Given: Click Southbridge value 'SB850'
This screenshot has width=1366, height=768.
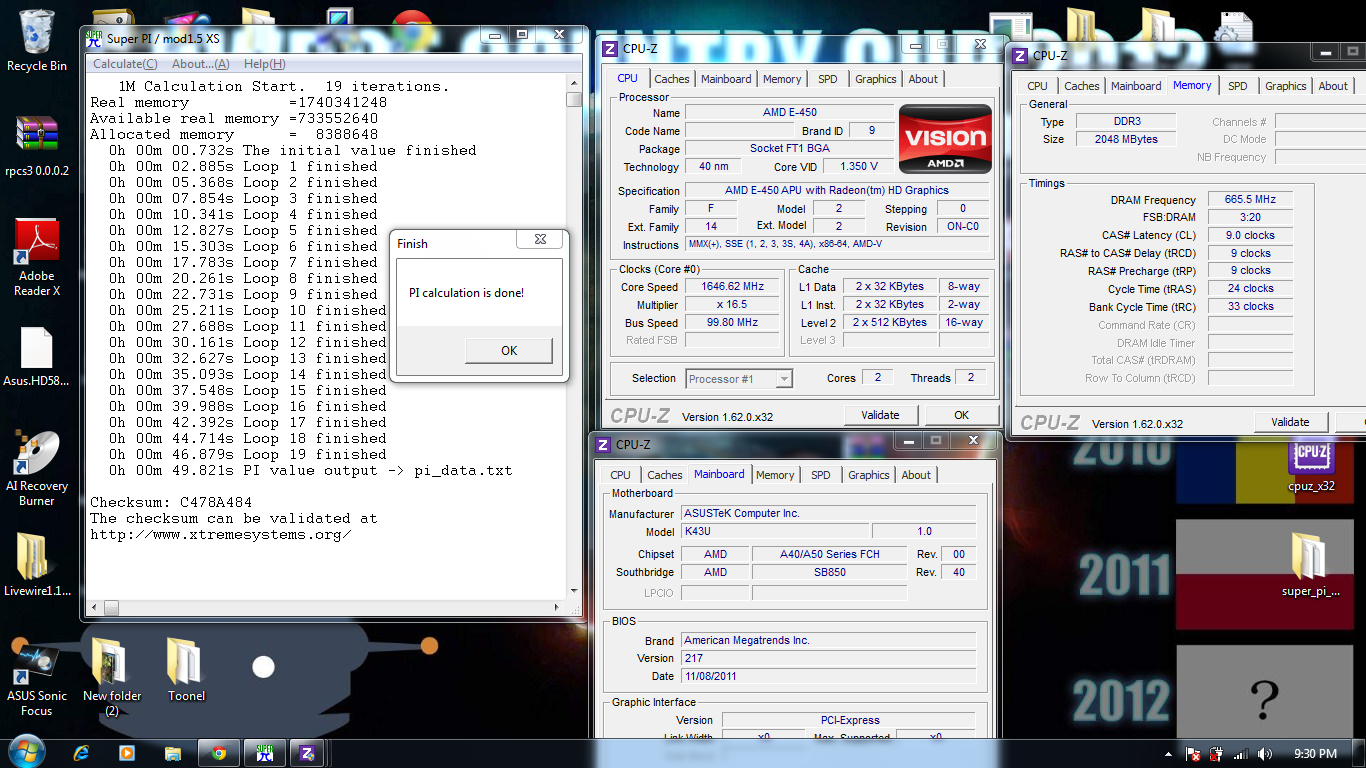Looking at the screenshot, I should pos(829,572).
